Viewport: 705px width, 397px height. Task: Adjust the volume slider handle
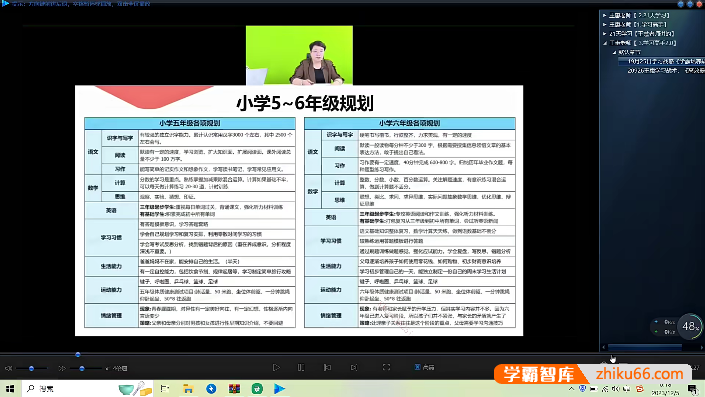31,368
